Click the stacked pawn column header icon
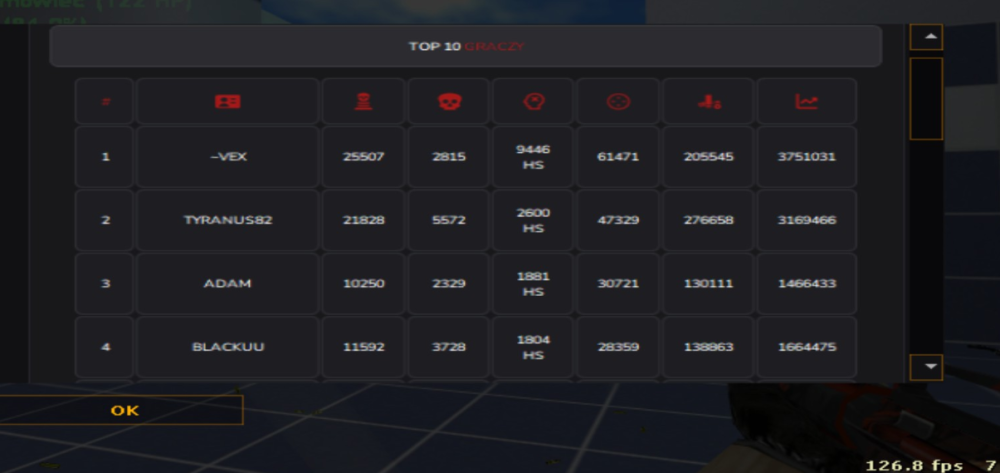The height and width of the screenshot is (473, 1000). click(363, 101)
